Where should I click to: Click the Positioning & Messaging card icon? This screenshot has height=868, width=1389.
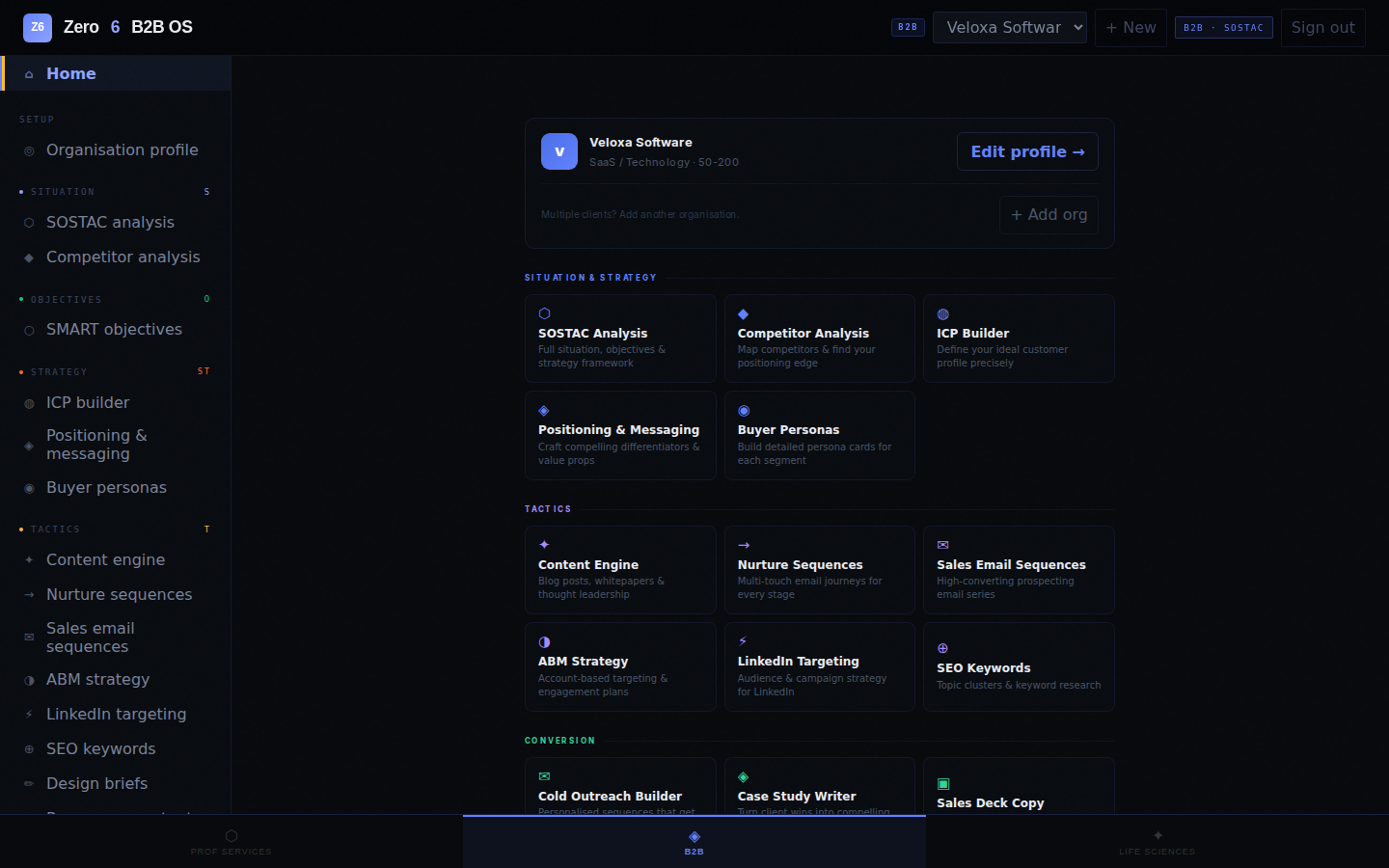point(544,411)
